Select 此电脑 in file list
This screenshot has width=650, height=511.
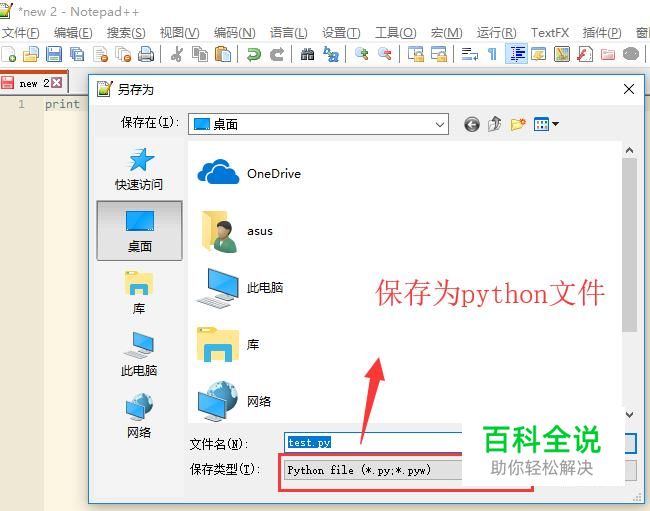click(239, 288)
